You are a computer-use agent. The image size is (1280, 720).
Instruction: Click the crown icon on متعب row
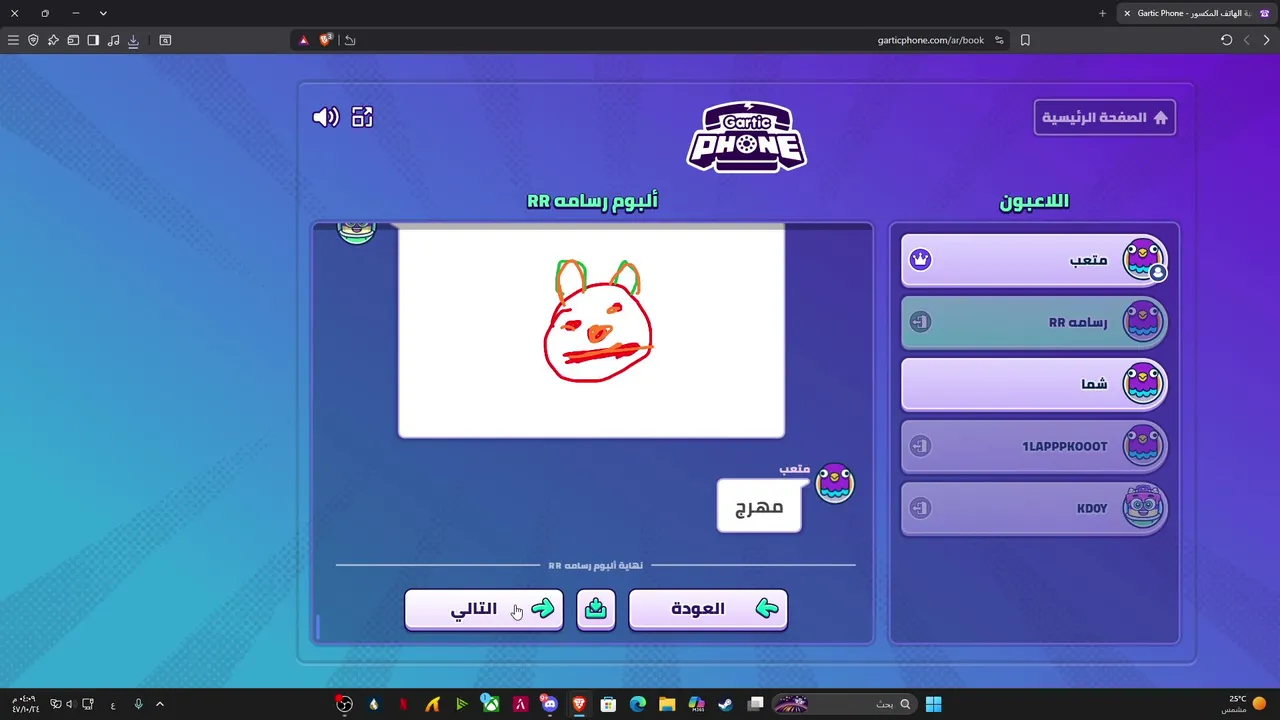tap(920, 260)
